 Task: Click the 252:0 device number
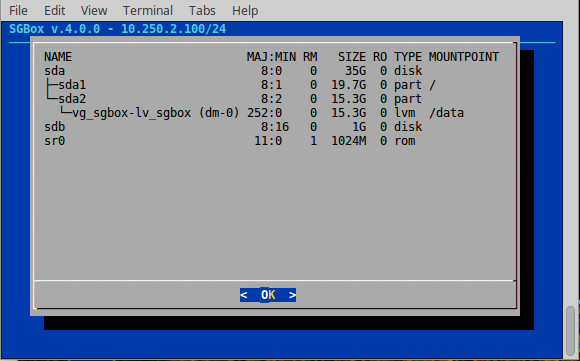tap(264, 113)
